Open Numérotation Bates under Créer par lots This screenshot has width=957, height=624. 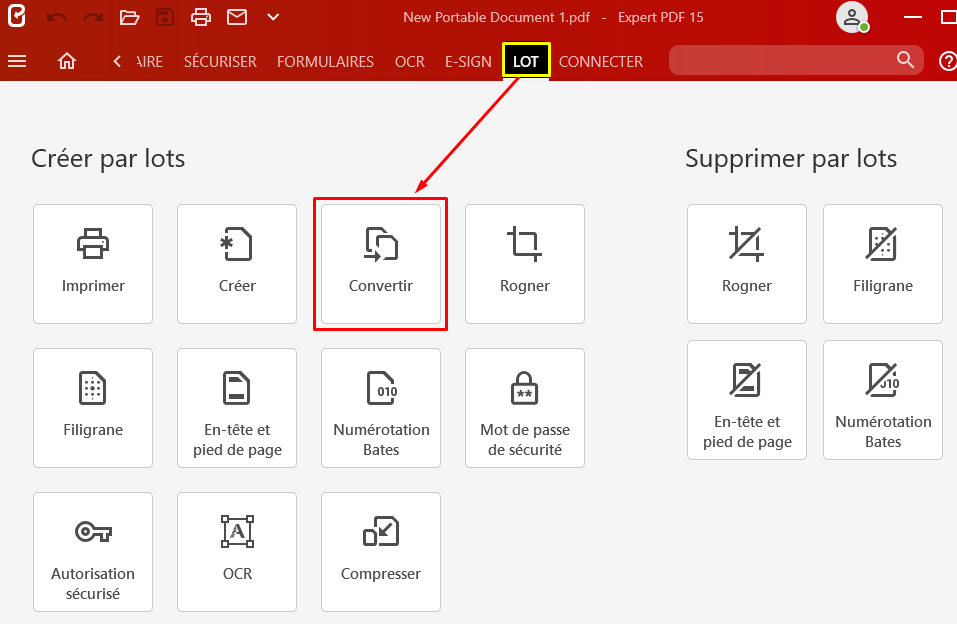coord(381,408)
